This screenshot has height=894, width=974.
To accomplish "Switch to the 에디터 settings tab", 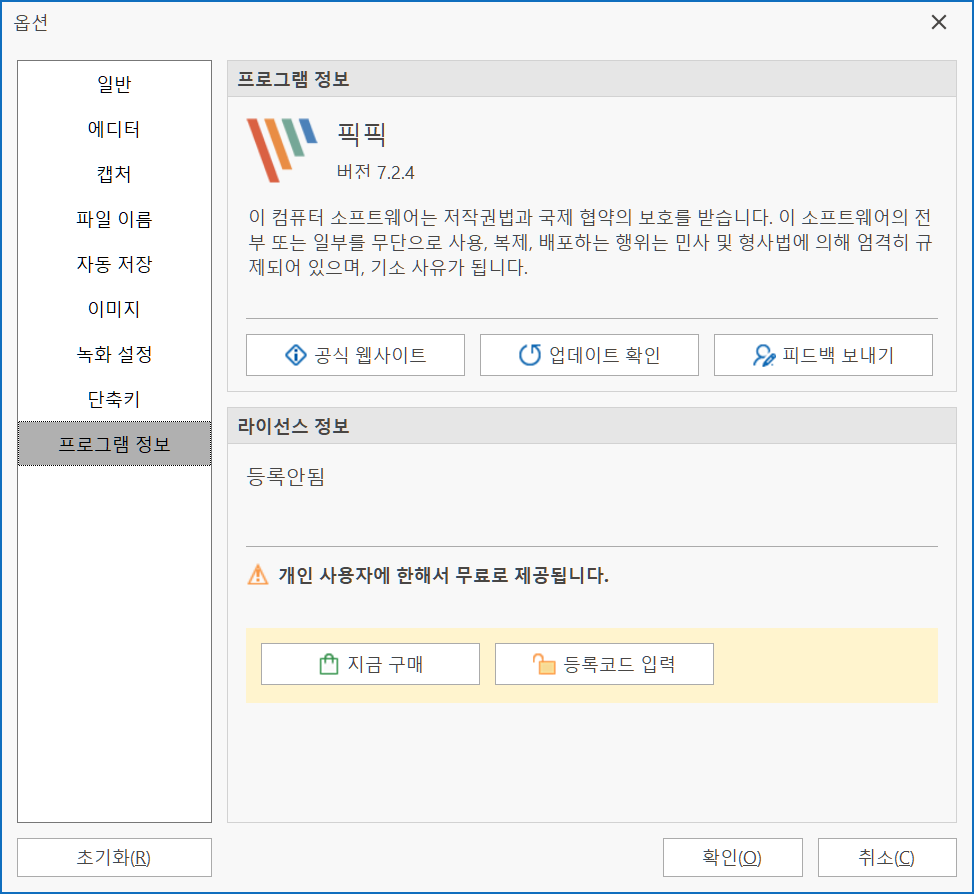I will point(114,129).
